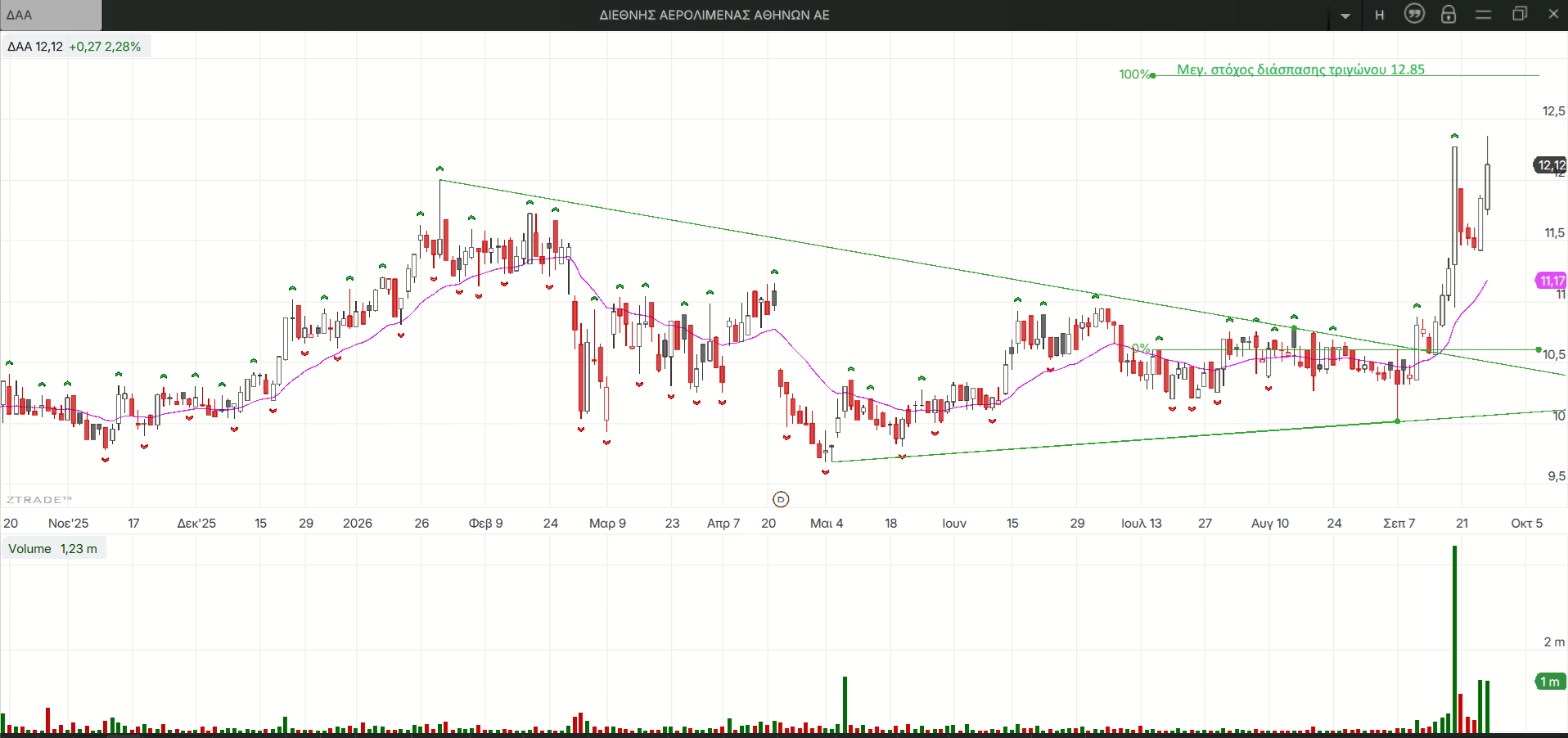
Task: Click the 12,12 current price tag
Action: pos(1550,165)
